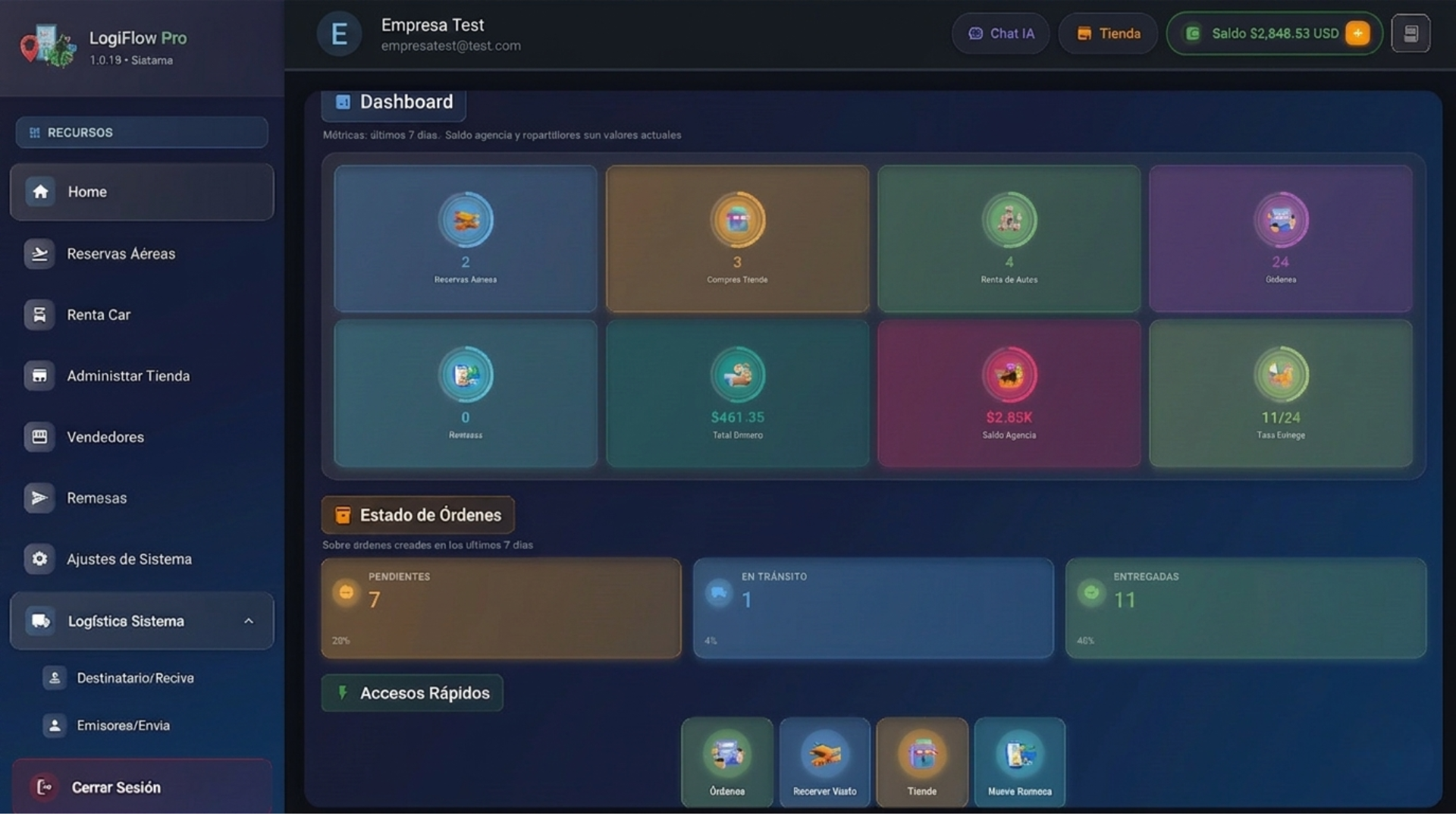The height and width of the screenshot is (819, 1456).
Task: Click the E user profile avatar
Action: click(x=339, y=34)
